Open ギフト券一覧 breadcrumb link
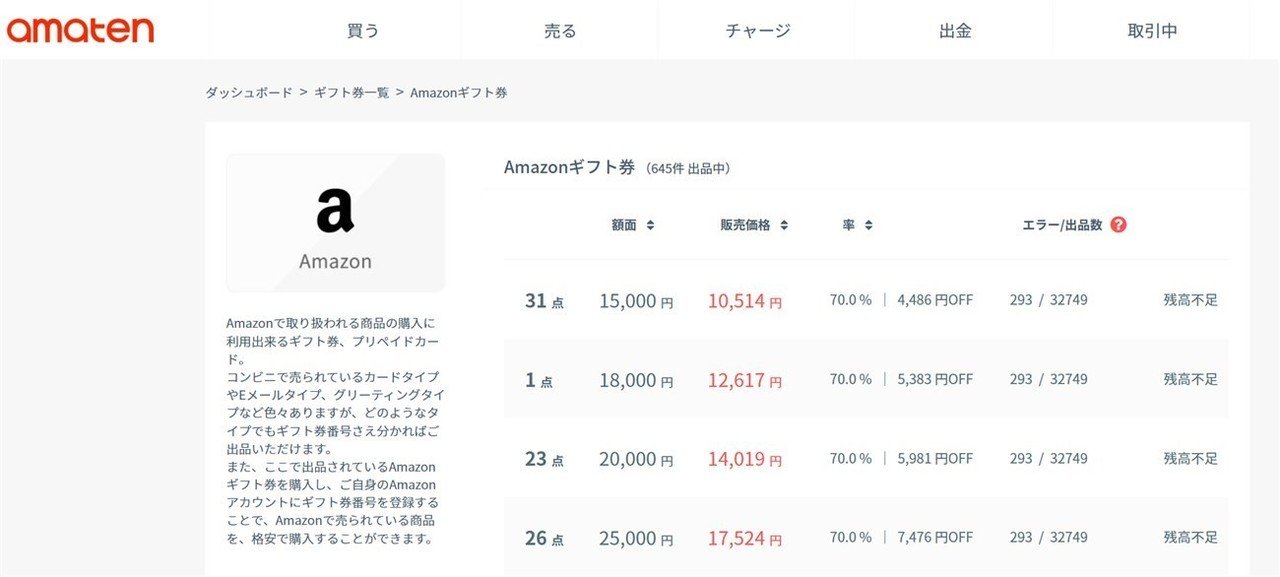This screenshot has width=1280, height=577. 351,92
